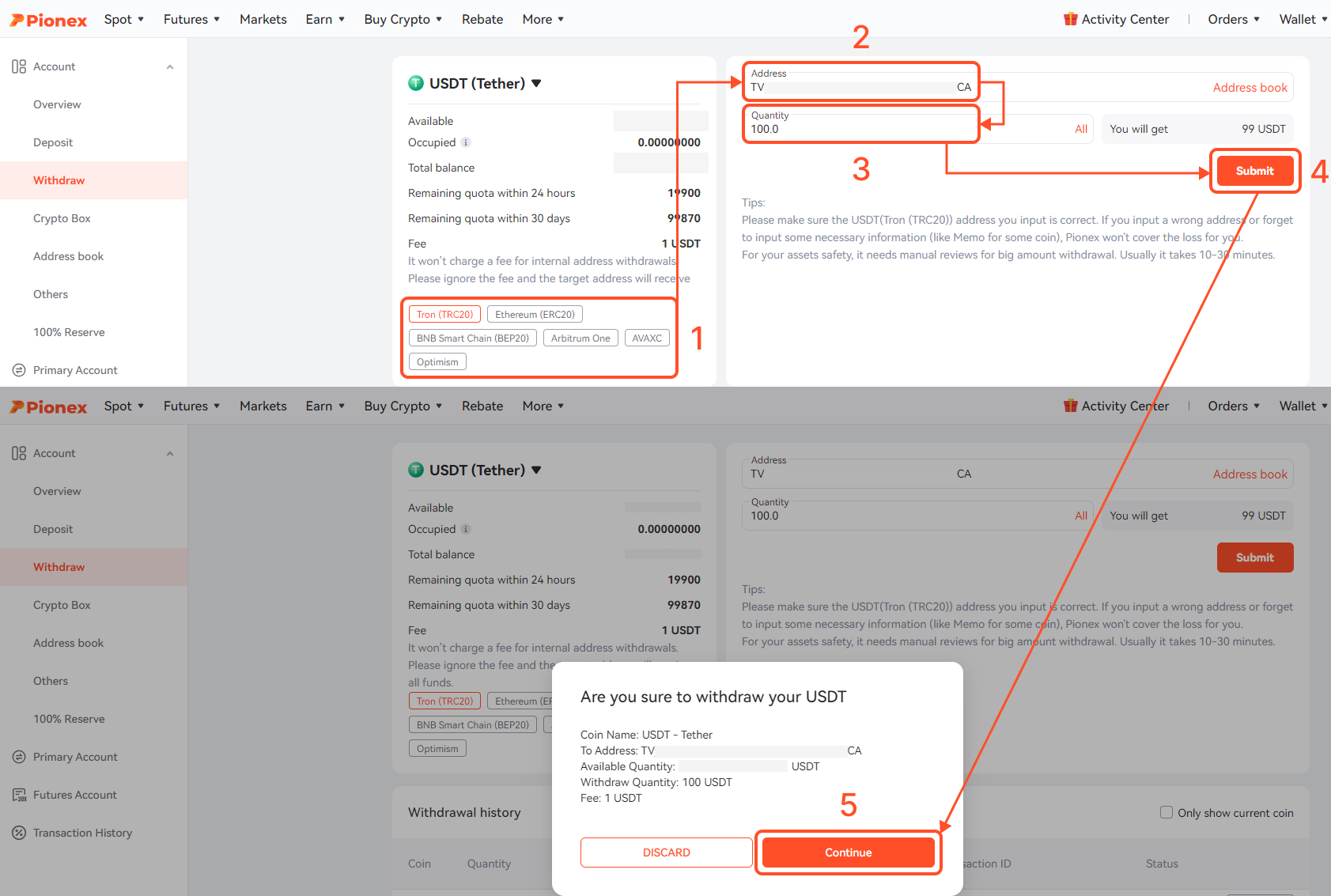Screen dimensions: 1331x896
Task: Open the USDT (Tether) coin selector in the top panel
Action: 485,83
